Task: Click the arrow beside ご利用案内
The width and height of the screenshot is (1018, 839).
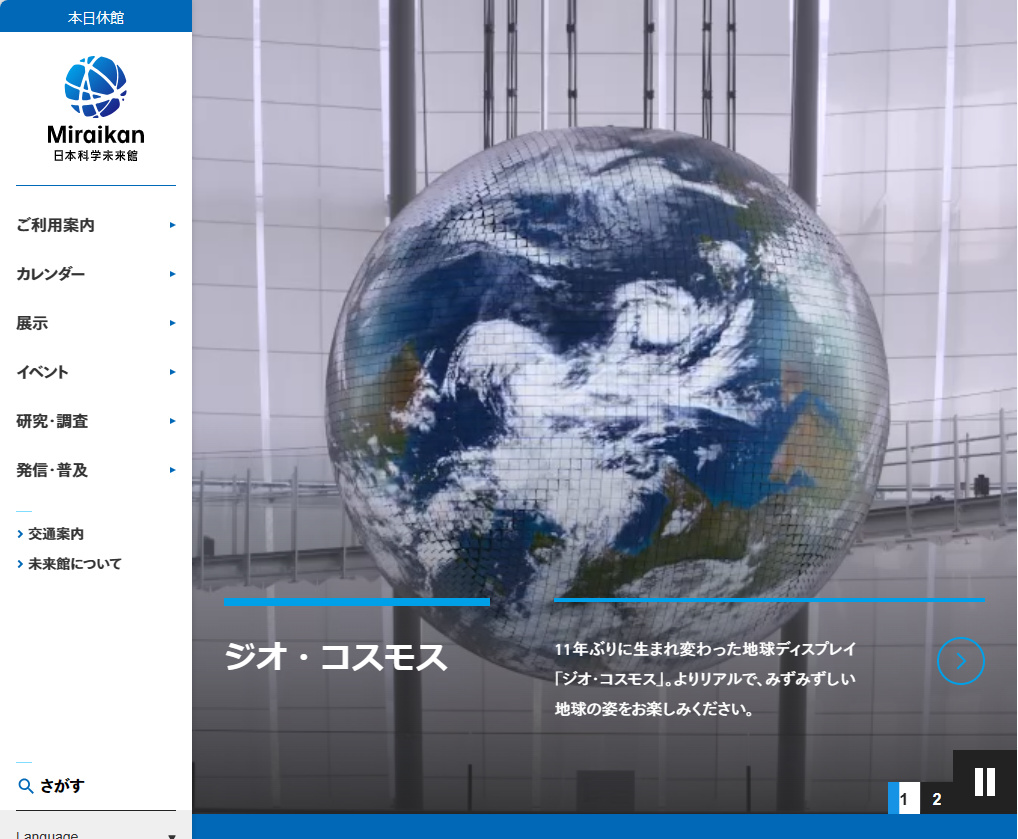Action: click(173, 226)
